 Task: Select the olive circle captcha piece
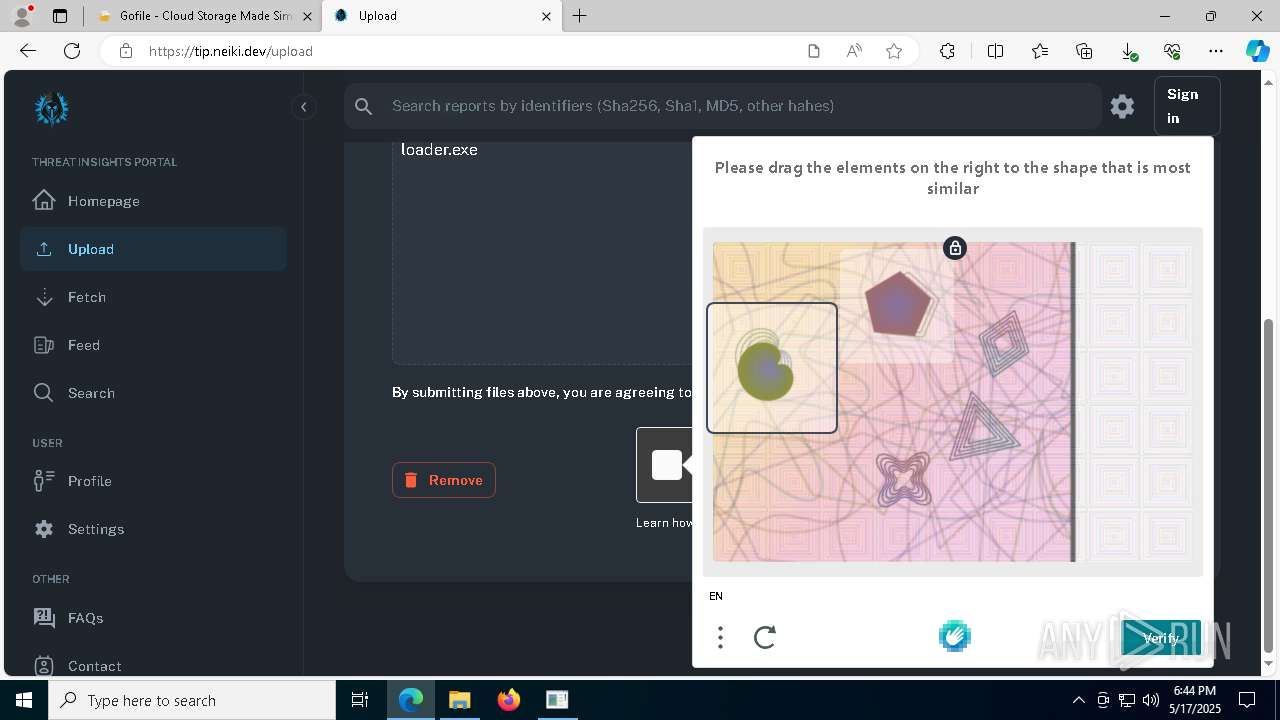tap(765, 371)
